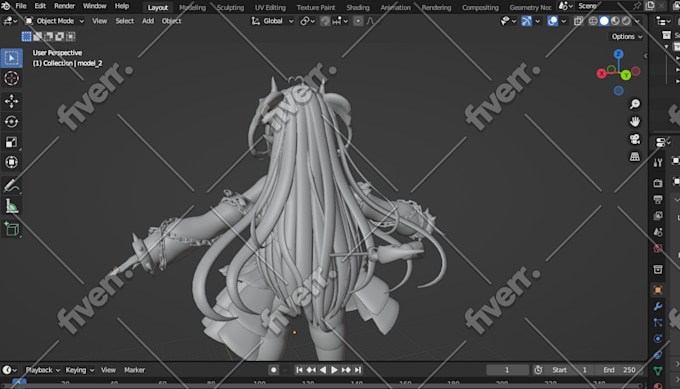Switch to rendered viewport shading
Image resolution: width=680 pixels, height=389 pixels.
coord(626,21)
